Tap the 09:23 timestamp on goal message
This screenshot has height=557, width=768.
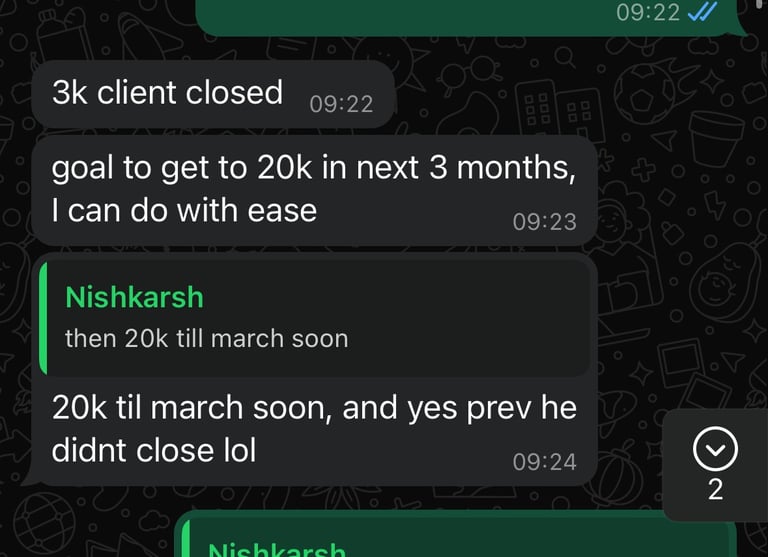tap(545, 222)
